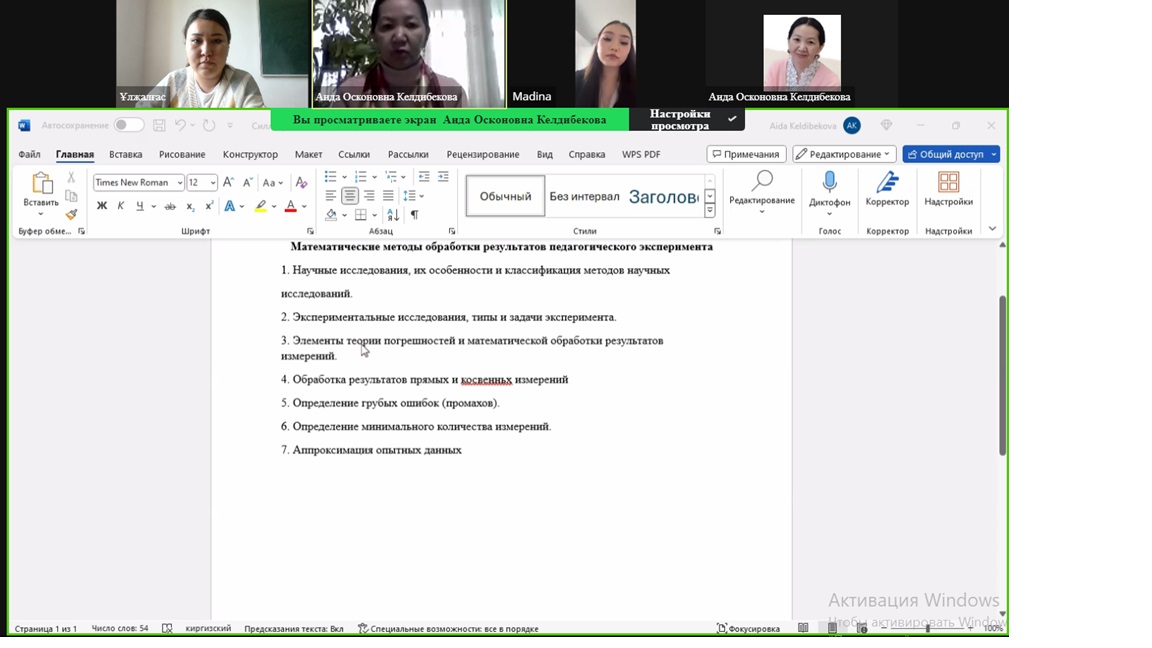Click the Общий доступ share button
The height and width of the screenshot is (648, 1152).
pos(950,154)
